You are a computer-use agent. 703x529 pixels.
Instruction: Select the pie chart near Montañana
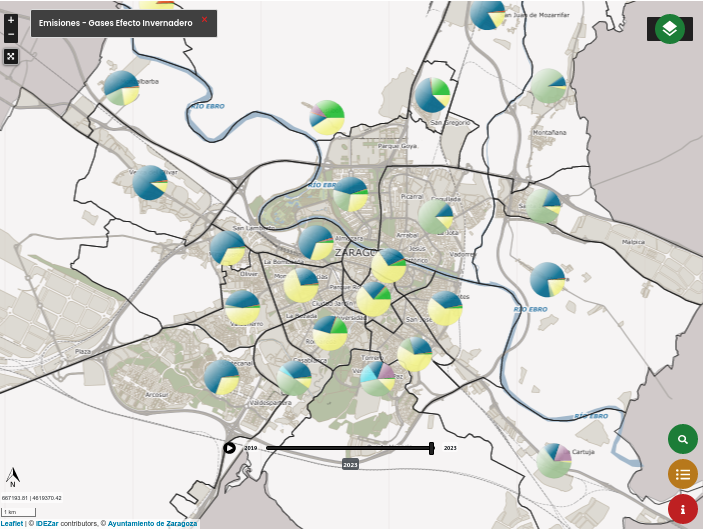(x=548, y=86)
